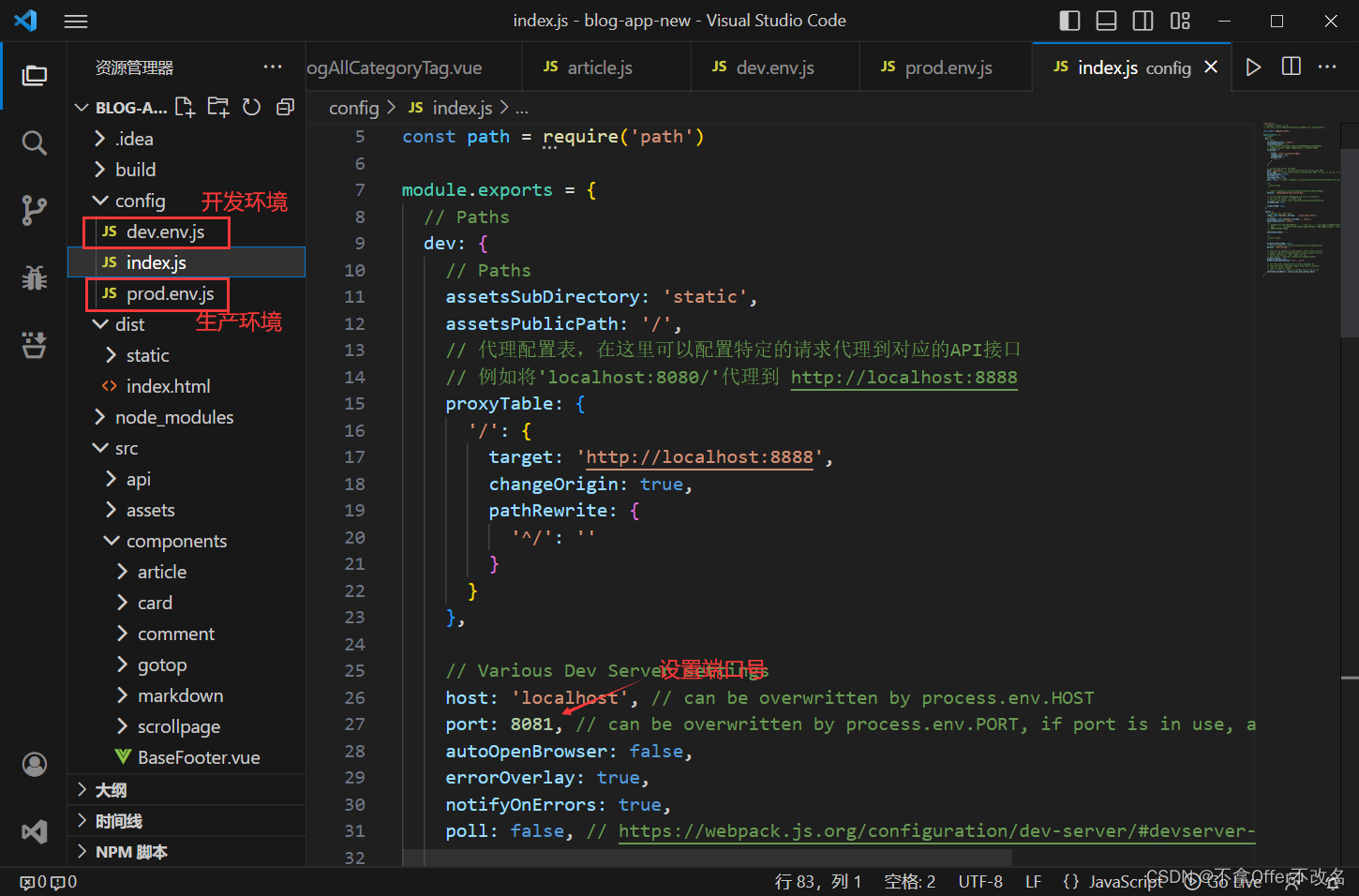Click the New File icon in explorer
The height and width of the screenshot is (896, 1359).
point(186,107)
